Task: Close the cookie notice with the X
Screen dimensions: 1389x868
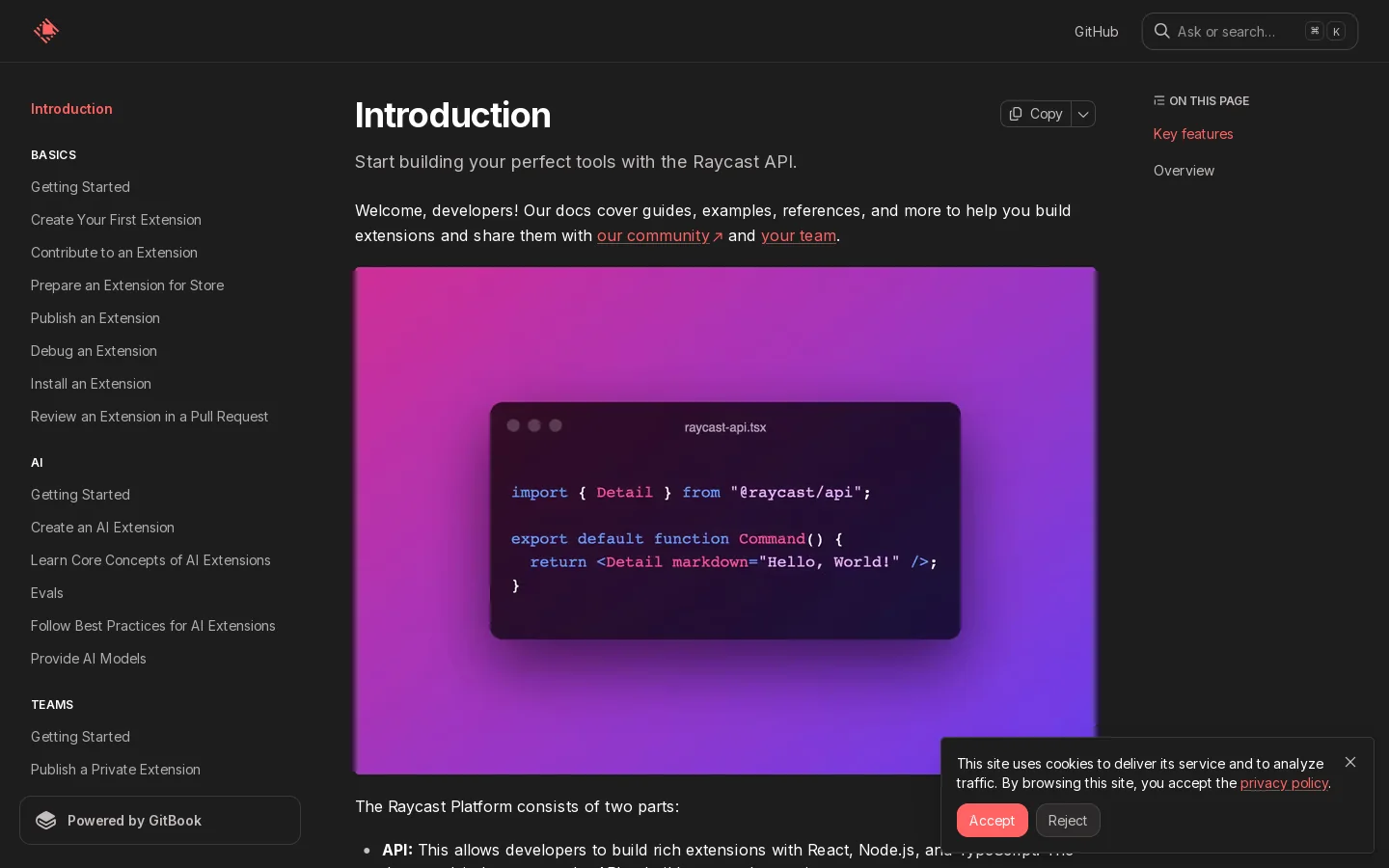Action: coord(1350,762)
